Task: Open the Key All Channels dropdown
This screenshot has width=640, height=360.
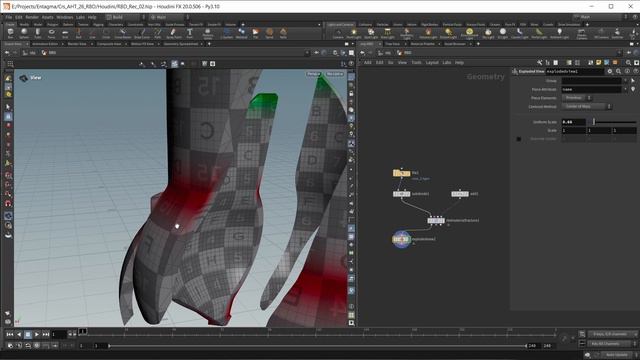Action: pyautogui.click(x=613, y=344)
